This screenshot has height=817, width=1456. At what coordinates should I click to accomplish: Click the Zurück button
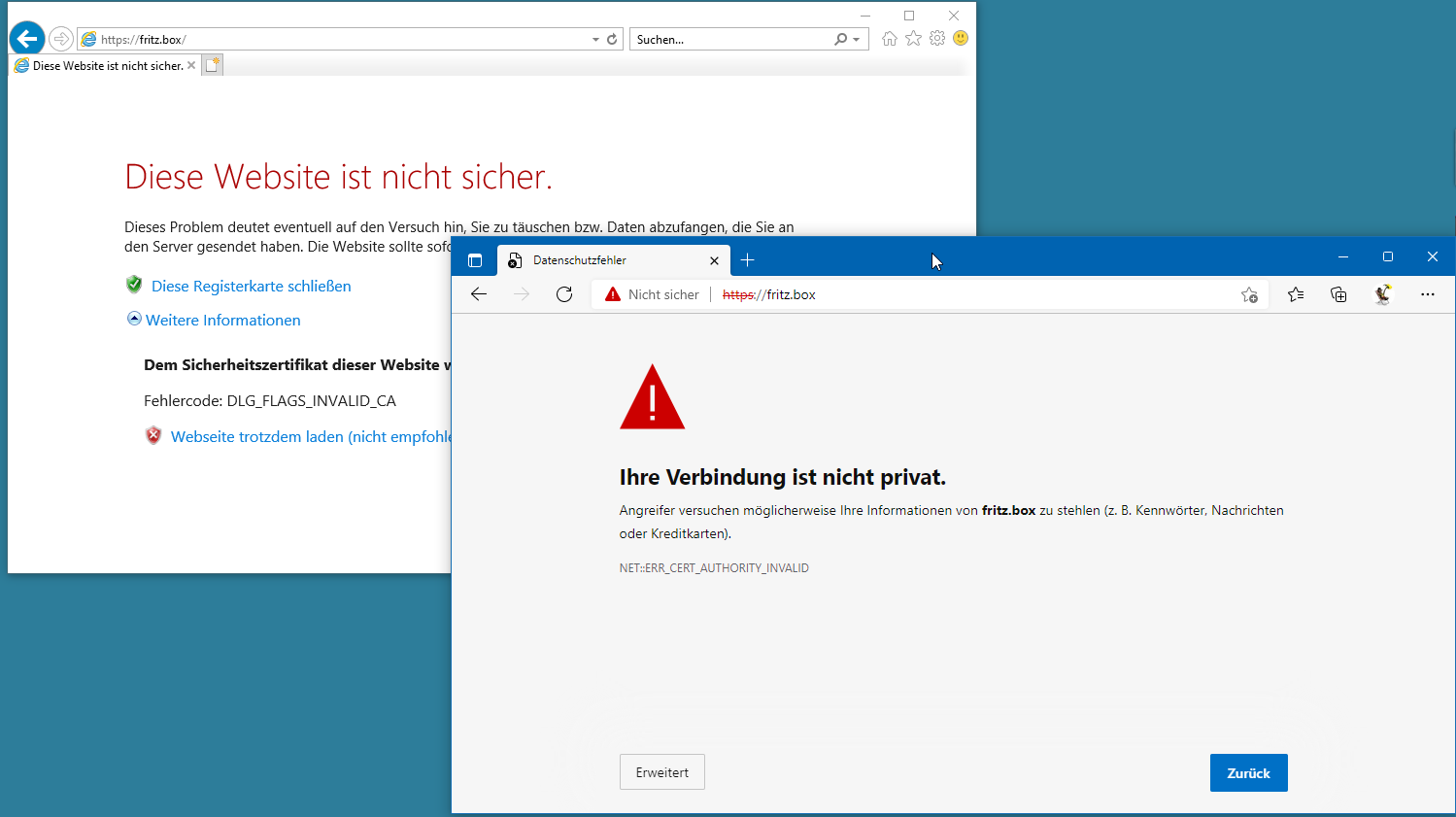click(1249, 773)
